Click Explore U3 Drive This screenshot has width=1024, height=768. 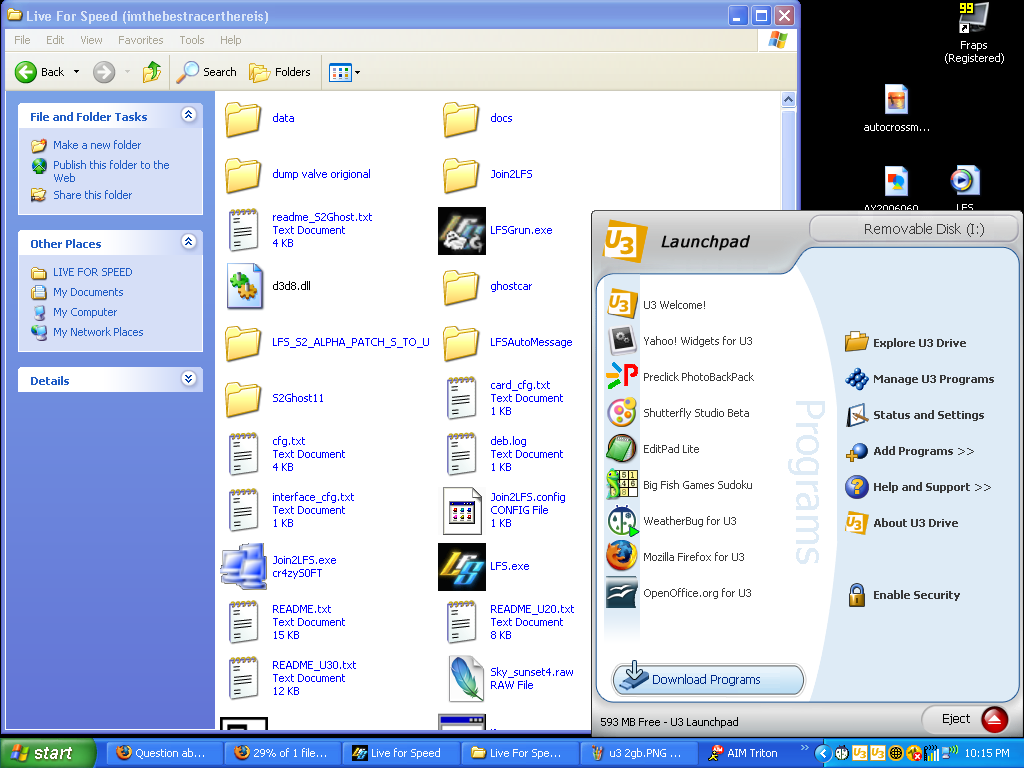pyautogui.click(x=906, y=342)
